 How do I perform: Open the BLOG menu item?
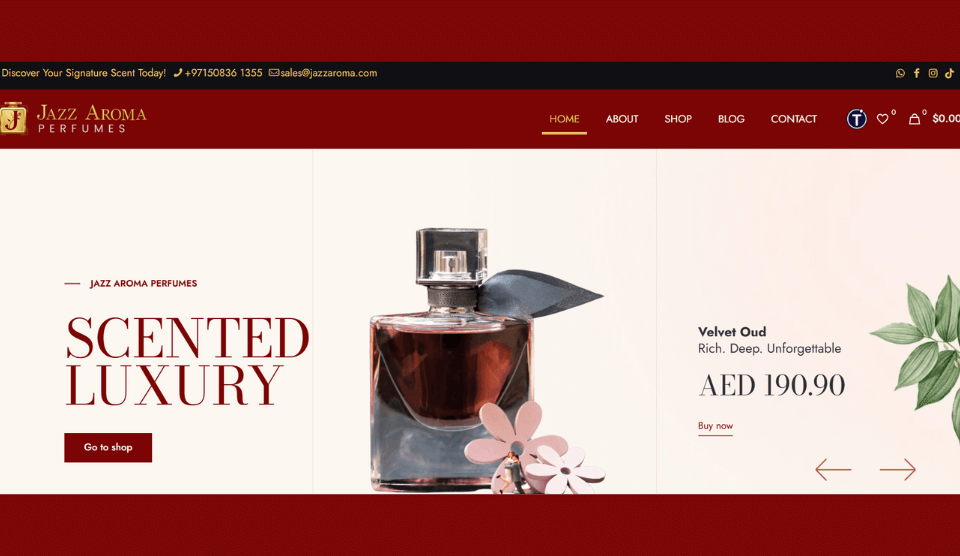[x=731, y=119]
